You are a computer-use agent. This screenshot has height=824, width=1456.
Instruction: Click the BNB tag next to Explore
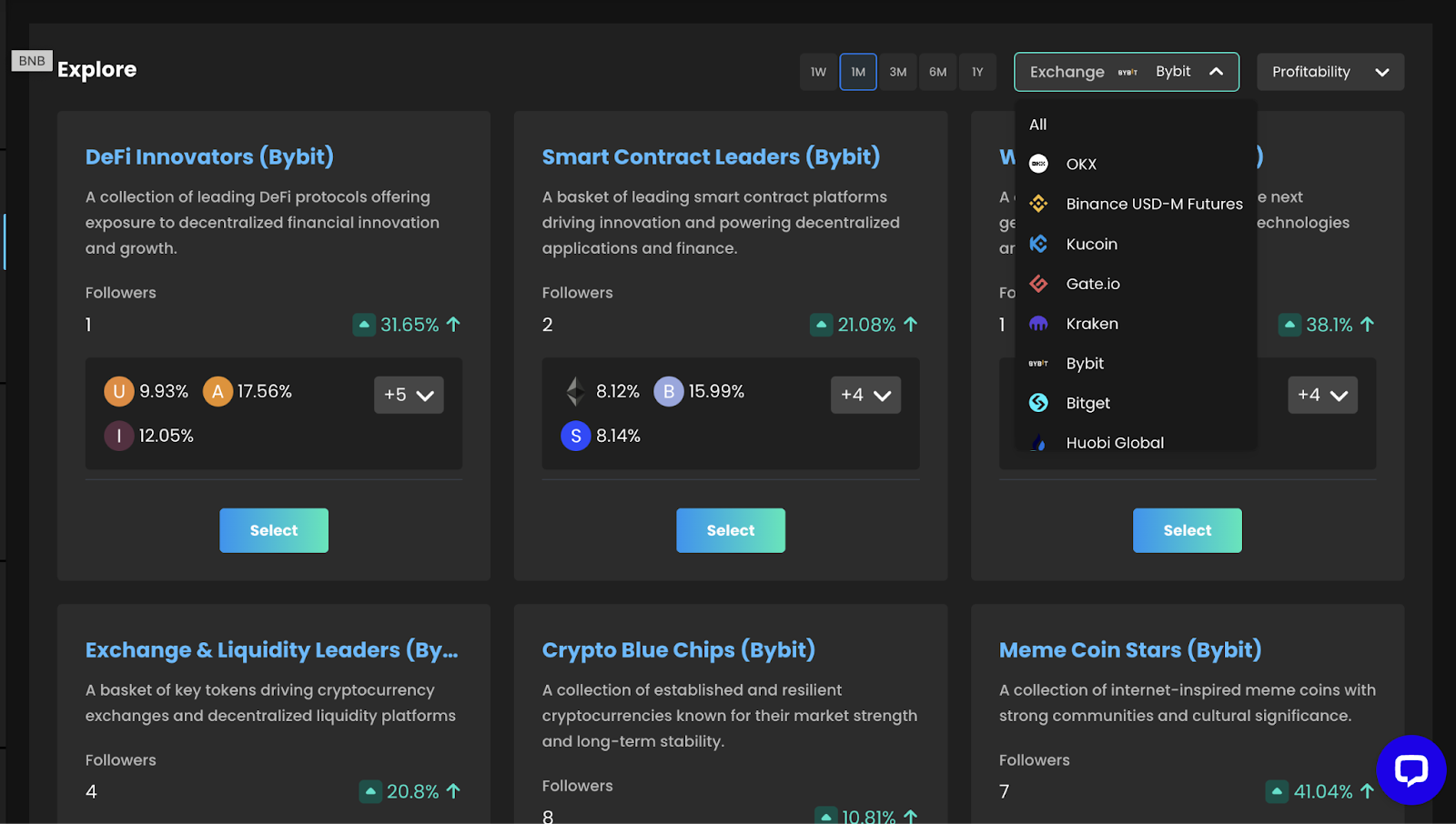click(32, 61)
